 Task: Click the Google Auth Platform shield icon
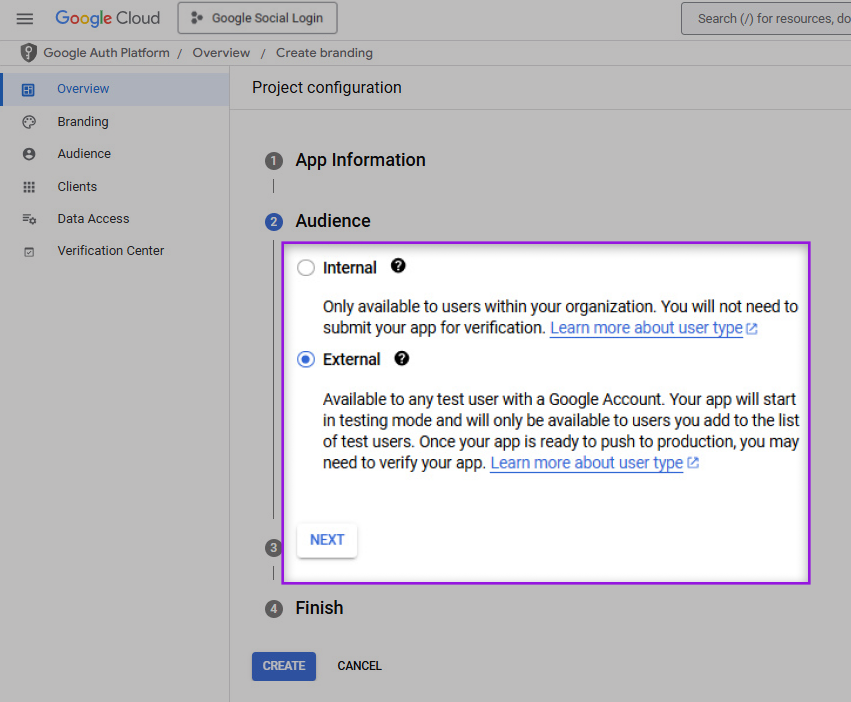pyautogui.click(x=28, y=53)
